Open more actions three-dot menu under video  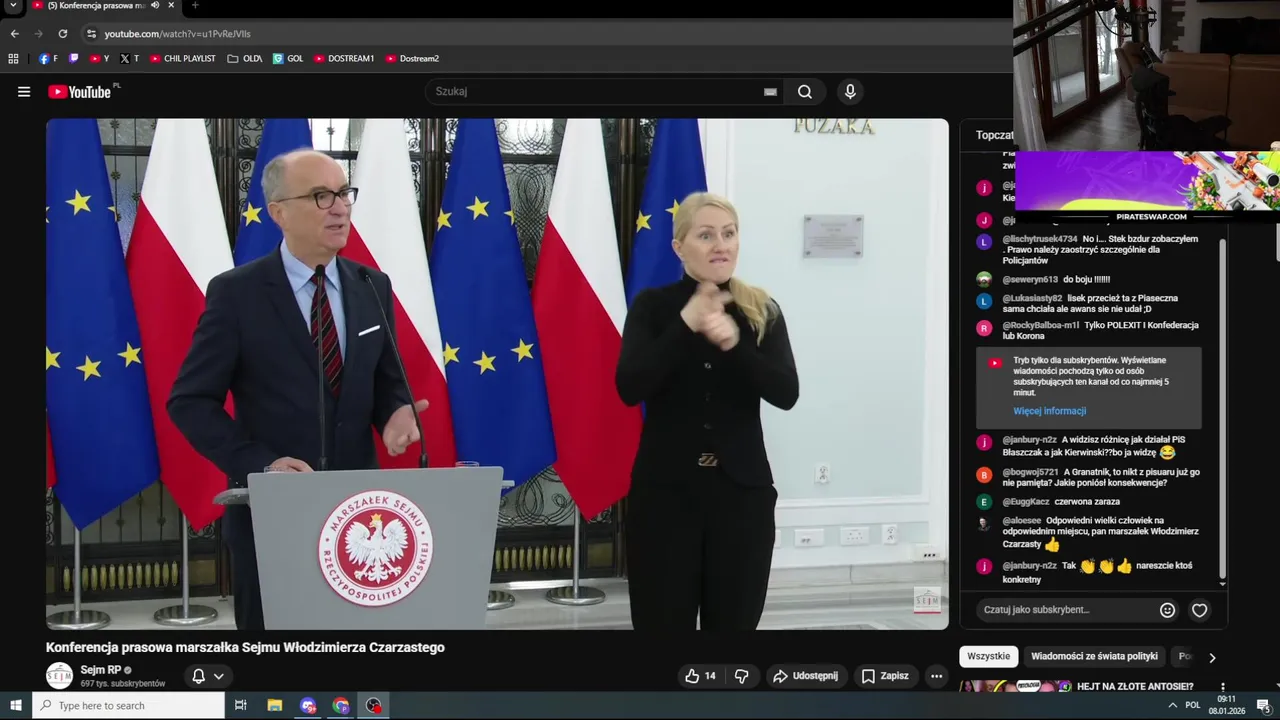click(936, 676)
